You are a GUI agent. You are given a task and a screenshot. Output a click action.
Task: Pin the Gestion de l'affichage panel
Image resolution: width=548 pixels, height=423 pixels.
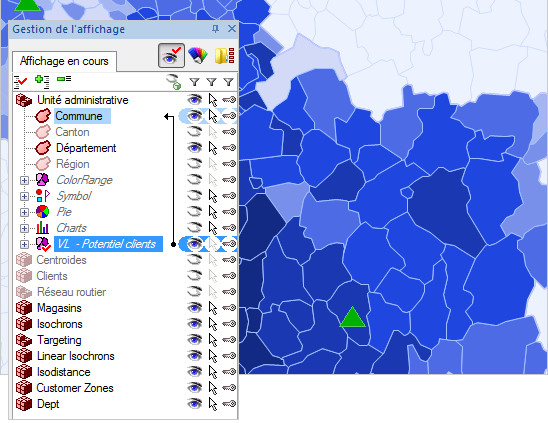(215, 29)
